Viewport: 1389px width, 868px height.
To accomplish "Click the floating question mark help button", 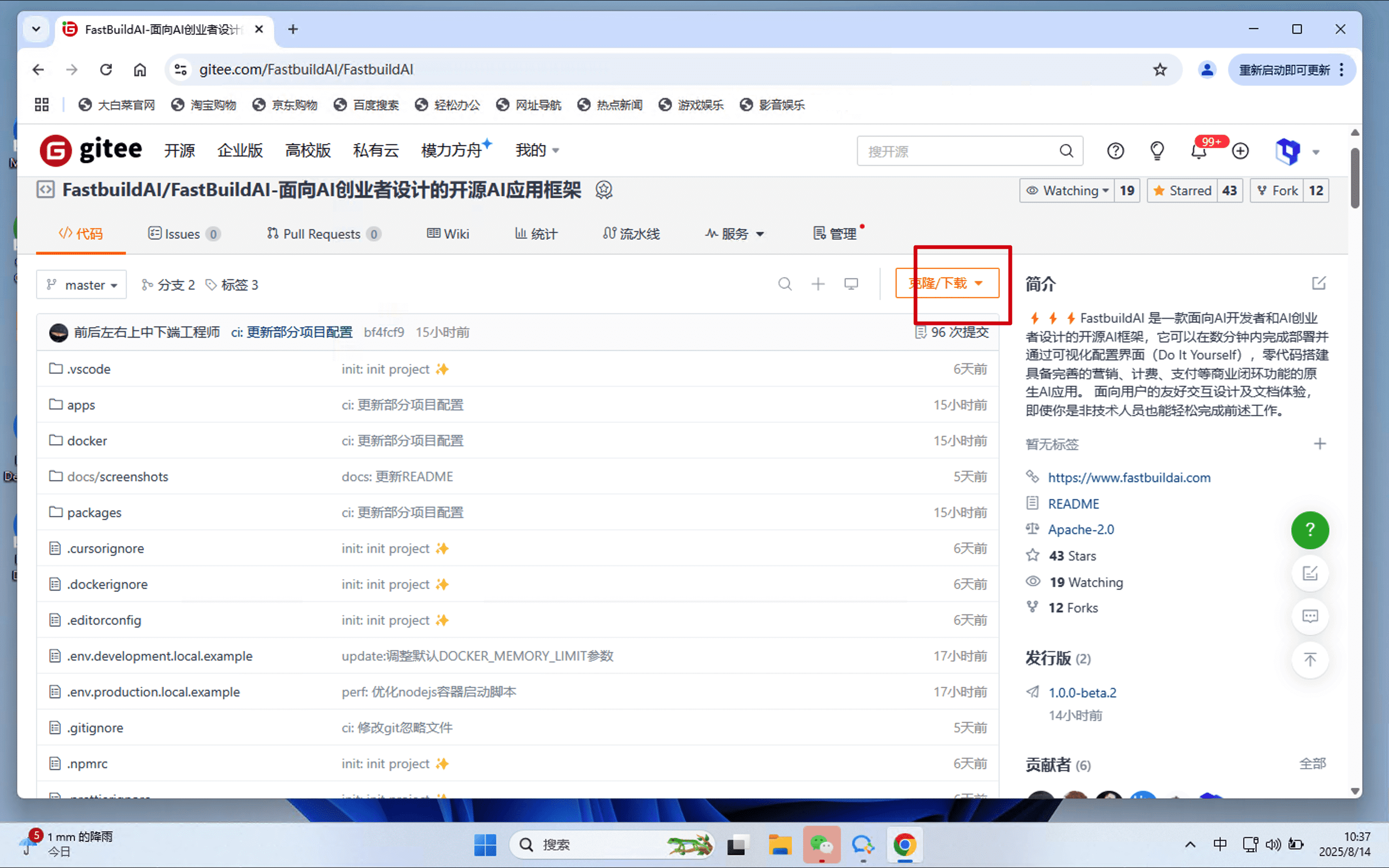I will 1310,530.
